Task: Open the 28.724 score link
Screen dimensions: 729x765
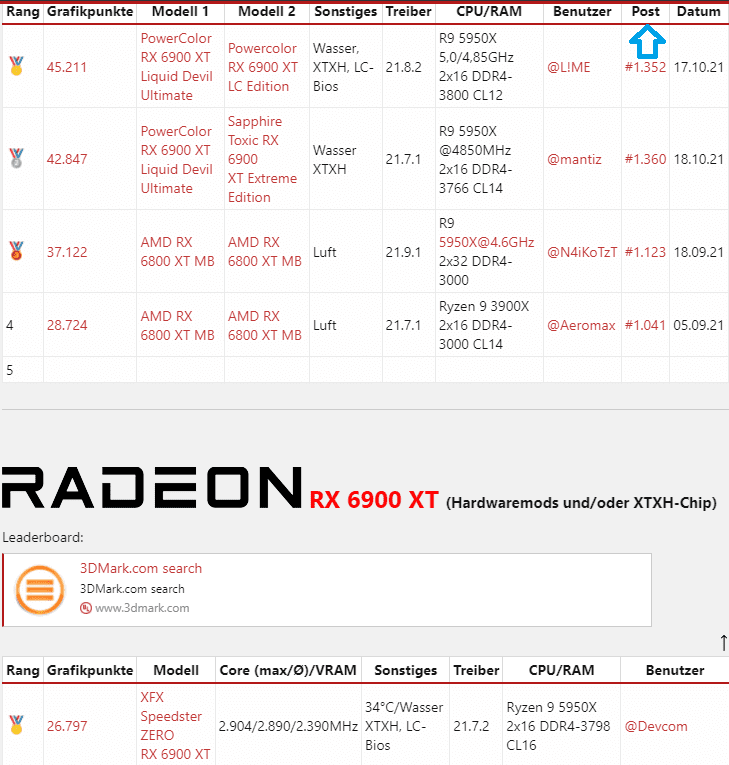Action: point(67,325)
